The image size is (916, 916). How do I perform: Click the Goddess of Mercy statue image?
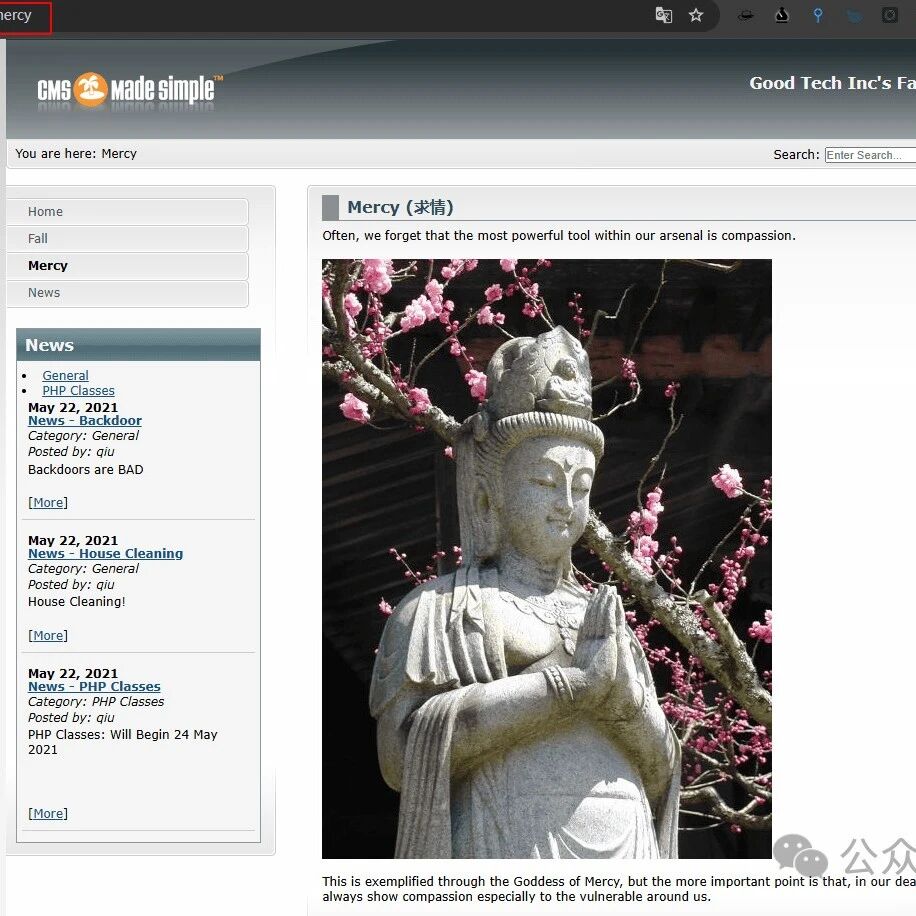(x=546, y=558)
